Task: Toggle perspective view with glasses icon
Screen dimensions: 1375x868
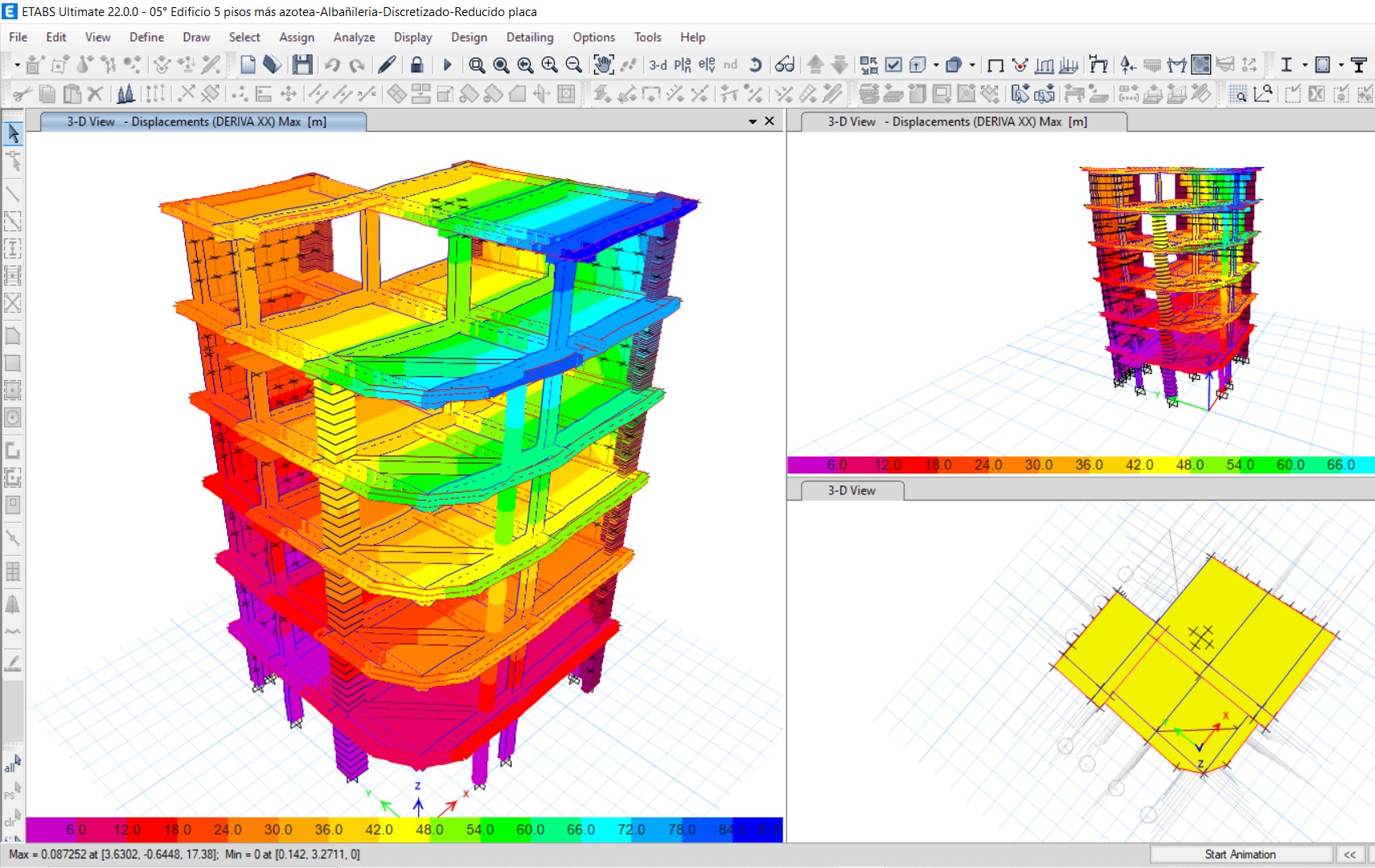Action: click(x=785, y=65)
